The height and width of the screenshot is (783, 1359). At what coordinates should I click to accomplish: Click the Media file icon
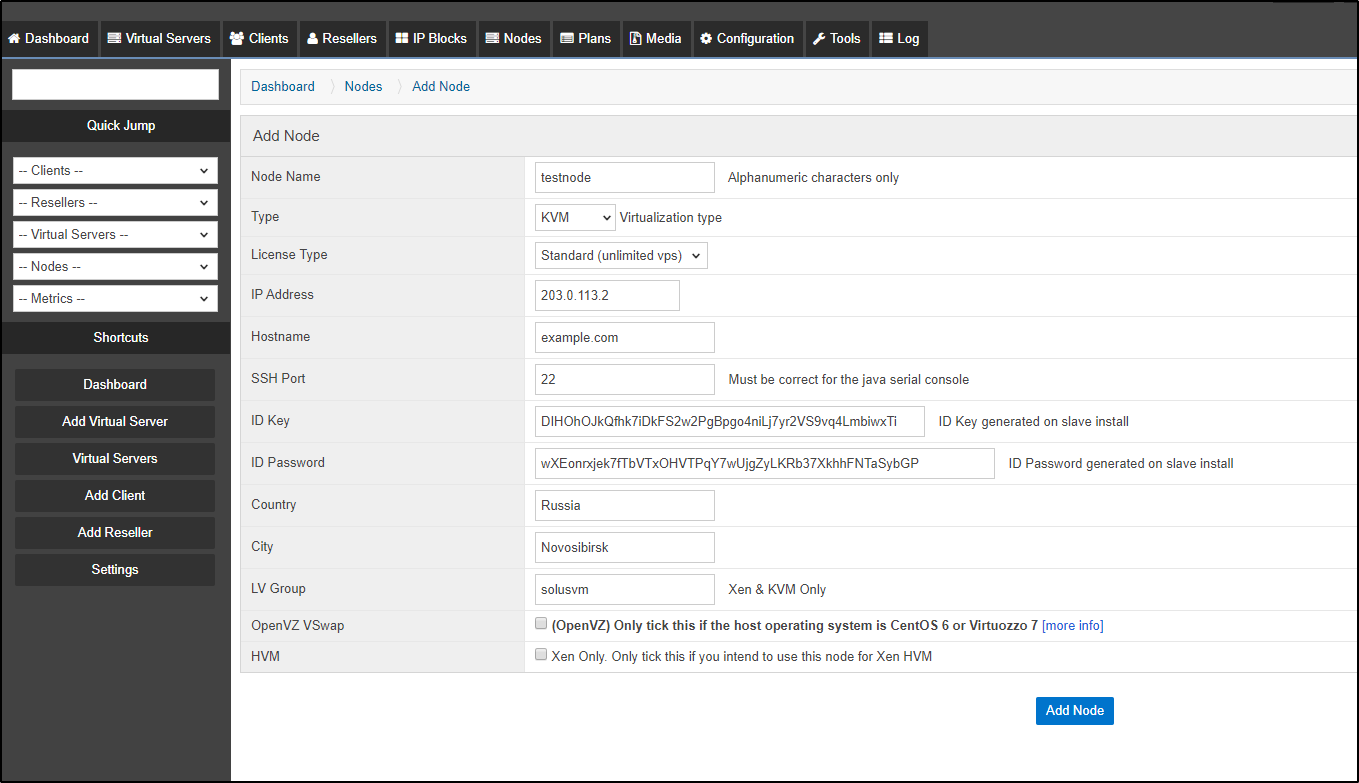(x=636, y=39)
